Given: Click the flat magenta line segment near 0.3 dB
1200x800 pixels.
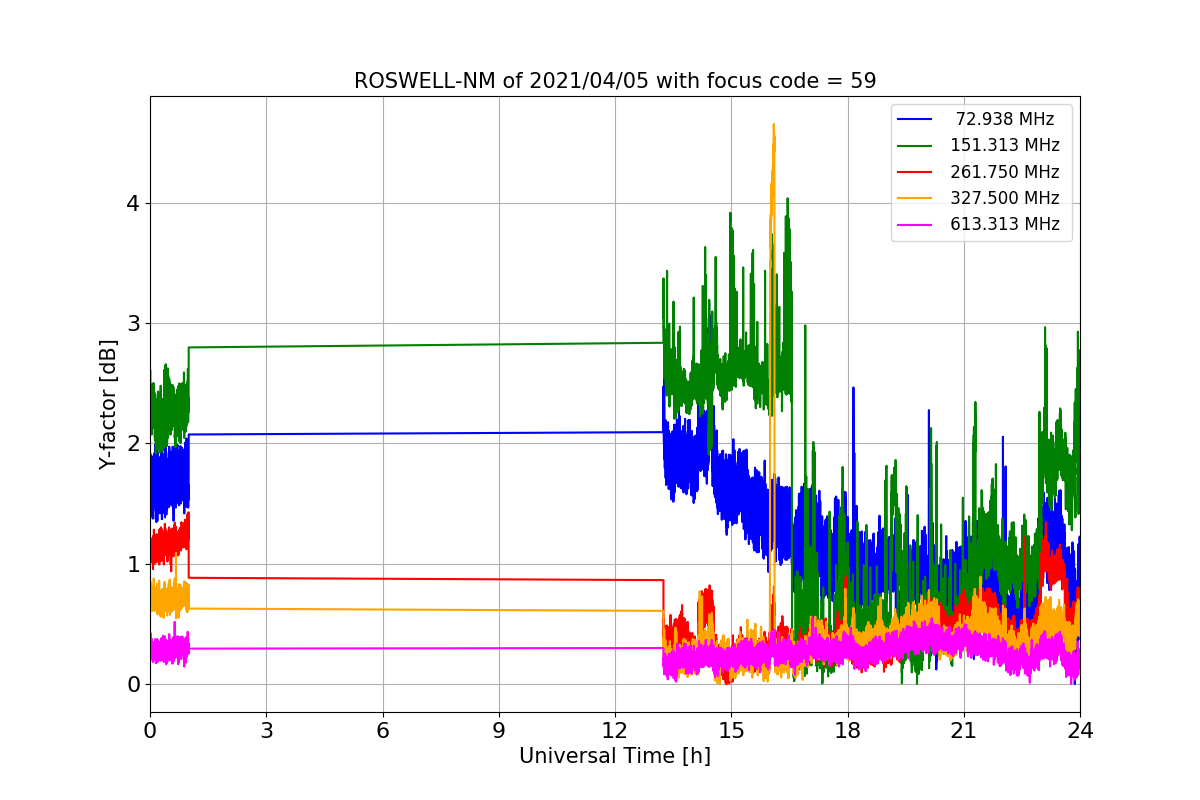Looking at the screenshot, I should (x=425, y=648).
